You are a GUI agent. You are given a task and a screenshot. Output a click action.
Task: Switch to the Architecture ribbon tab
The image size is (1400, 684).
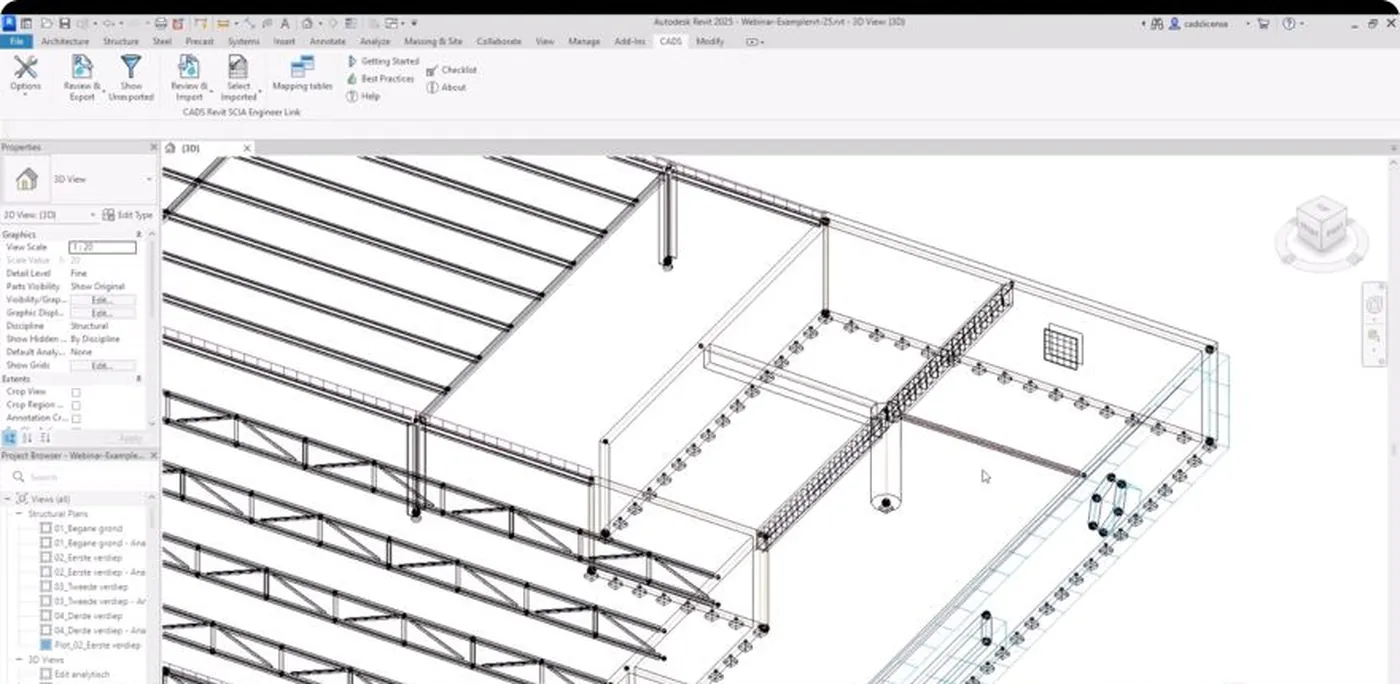(65, 41)
